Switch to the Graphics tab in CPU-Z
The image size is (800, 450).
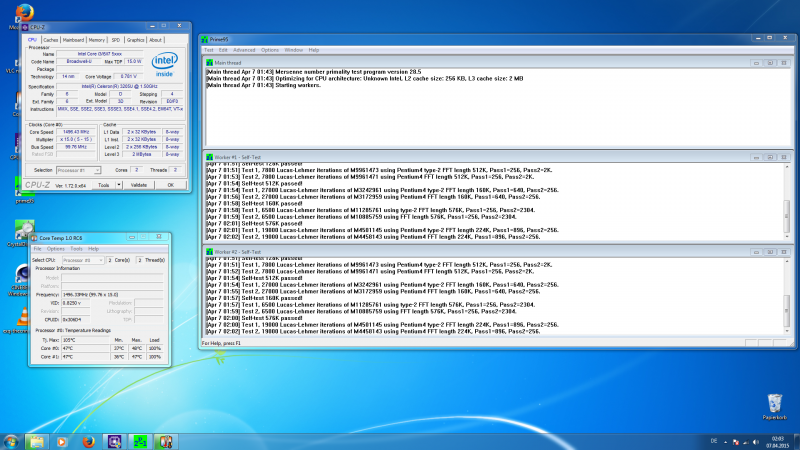pos(135,40)
